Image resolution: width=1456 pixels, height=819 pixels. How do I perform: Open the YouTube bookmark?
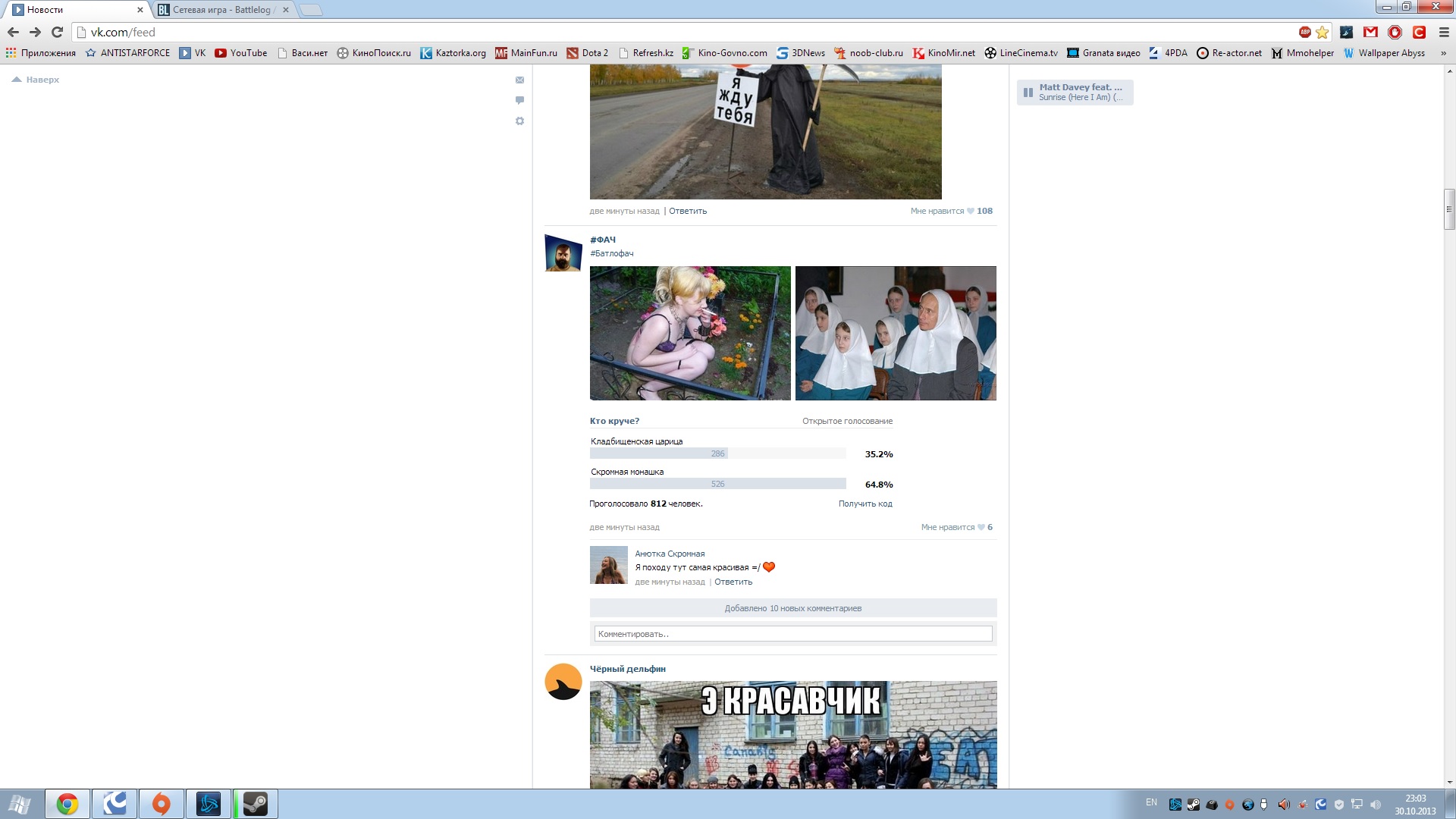[241, 53]
